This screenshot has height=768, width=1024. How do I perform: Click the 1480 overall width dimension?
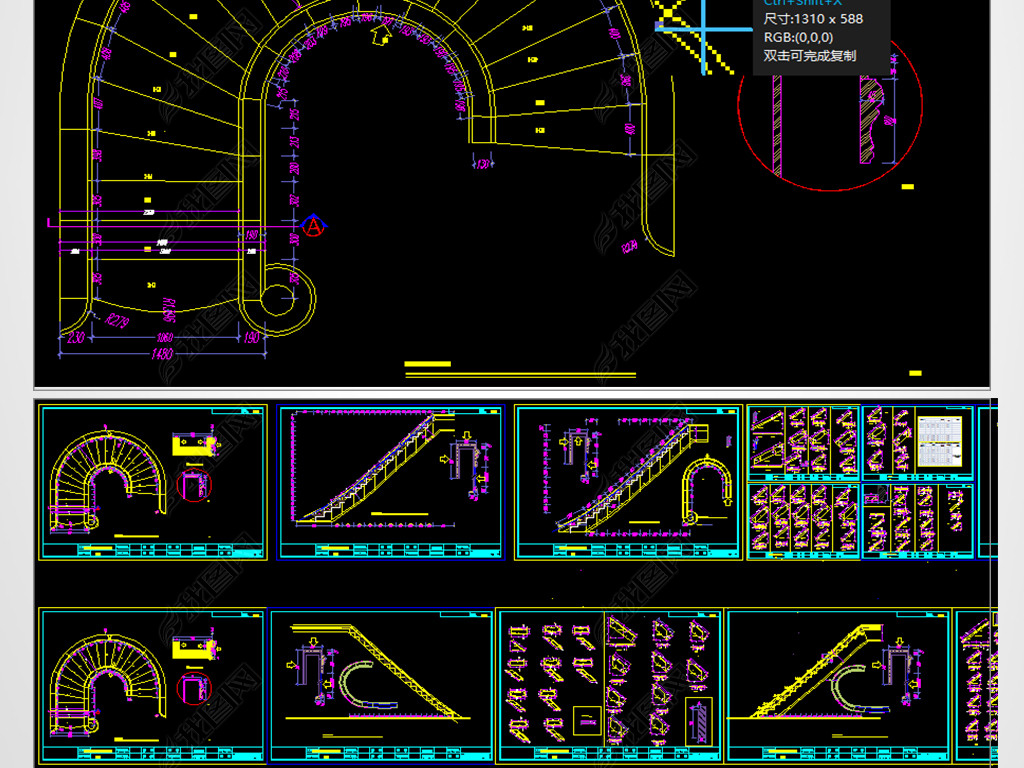point(160,354)
